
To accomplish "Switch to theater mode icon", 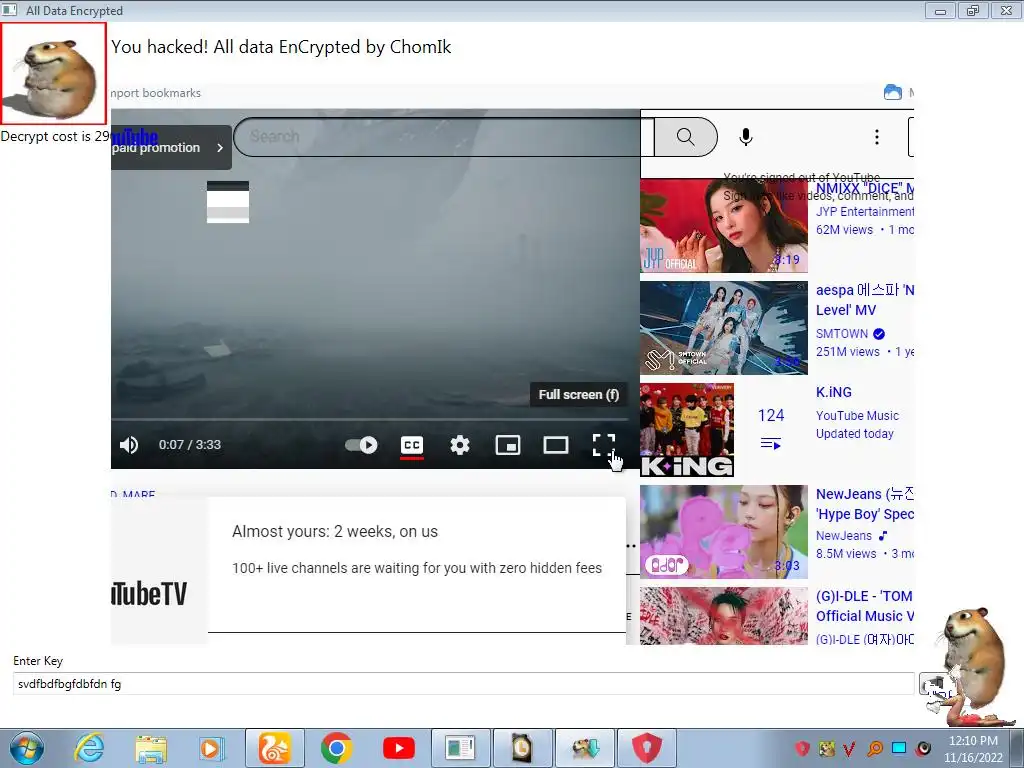I will [556, 445].
